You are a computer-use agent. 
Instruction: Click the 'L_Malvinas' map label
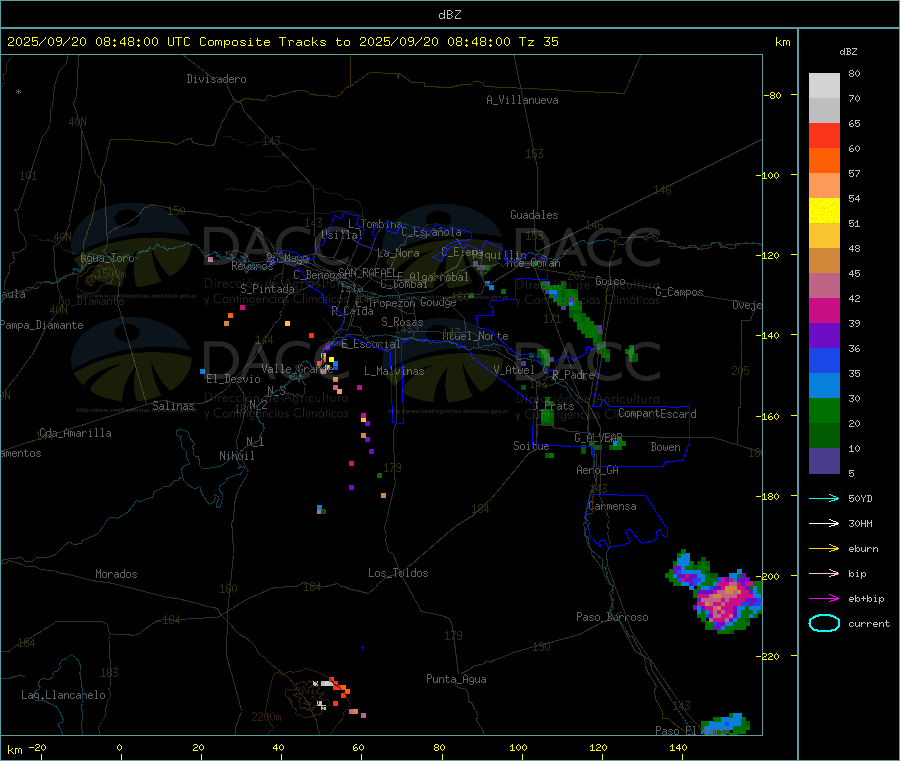394,371
